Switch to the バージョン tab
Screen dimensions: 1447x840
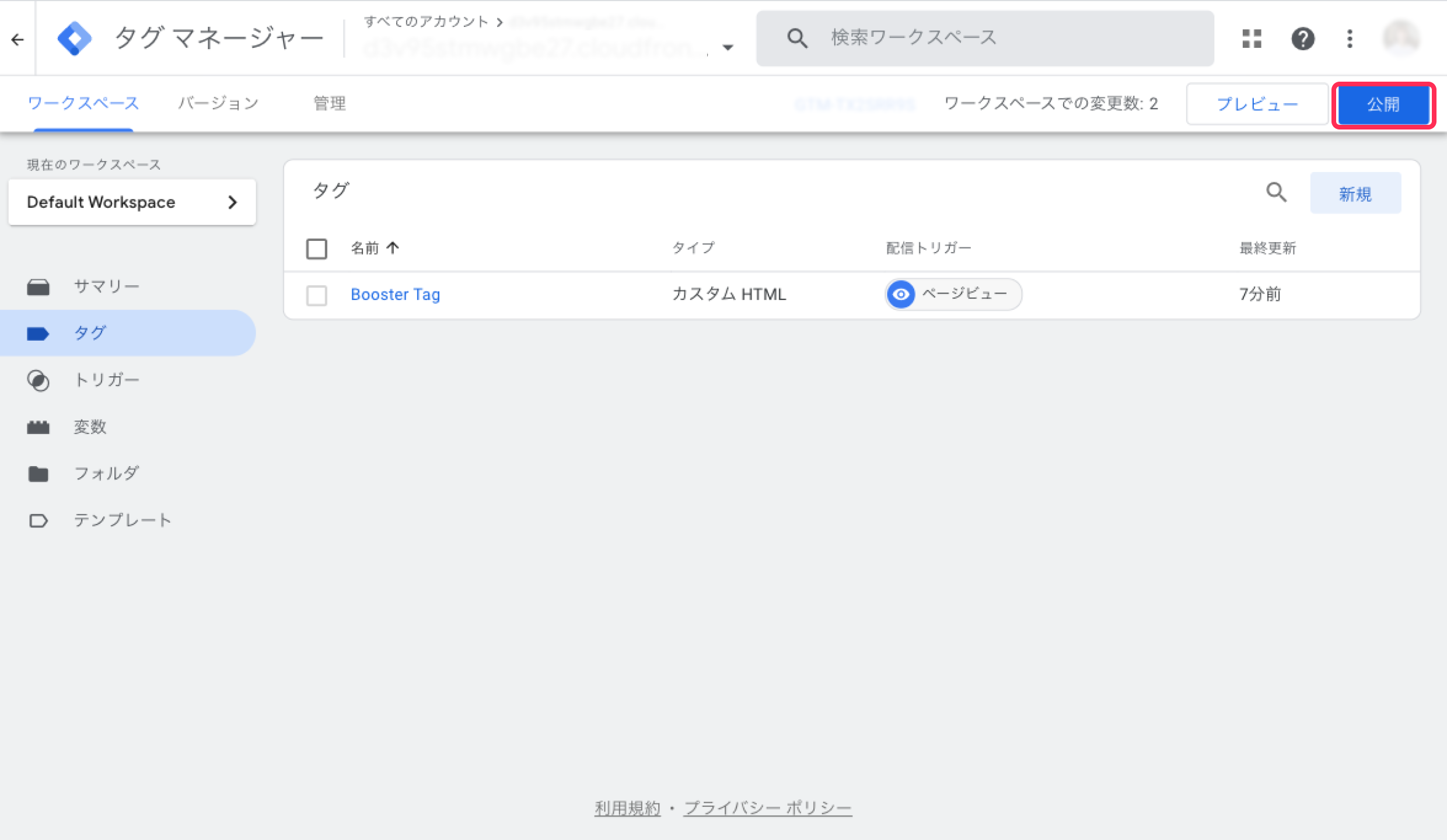pos(218,103)
